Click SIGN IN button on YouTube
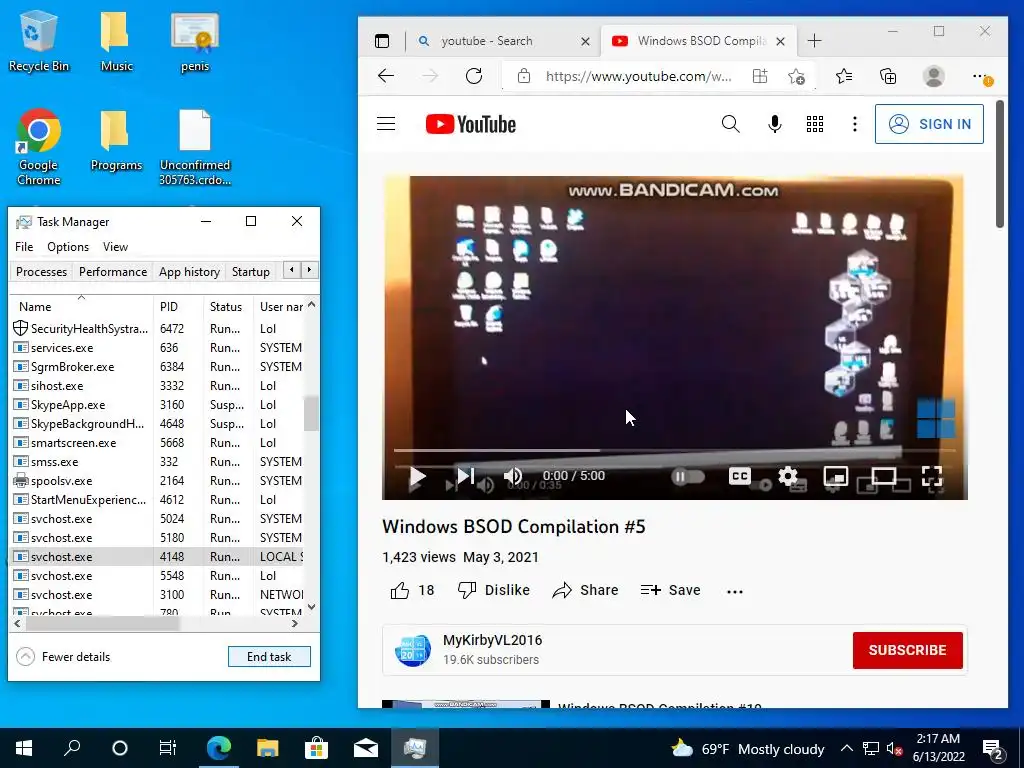 929,124
